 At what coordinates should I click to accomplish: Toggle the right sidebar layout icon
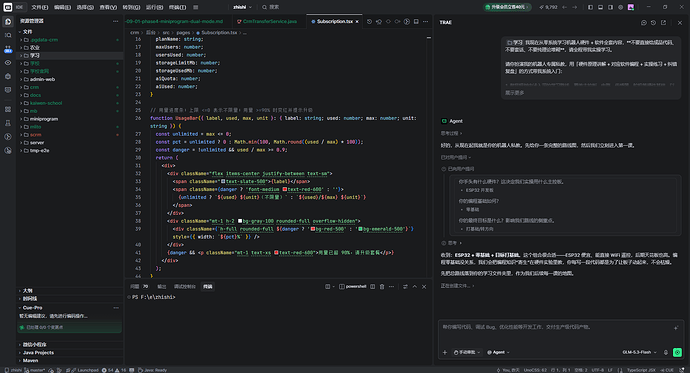(610, 7)
